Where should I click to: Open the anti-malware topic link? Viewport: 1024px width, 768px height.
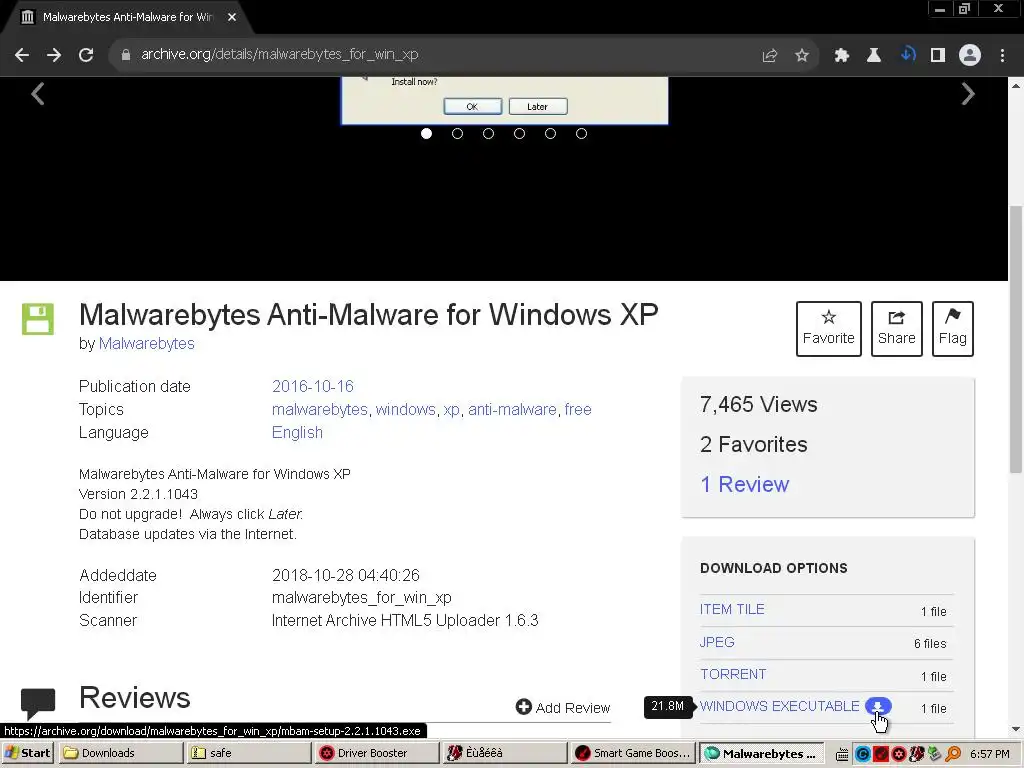pyautogui.click(x=512, y=409)
